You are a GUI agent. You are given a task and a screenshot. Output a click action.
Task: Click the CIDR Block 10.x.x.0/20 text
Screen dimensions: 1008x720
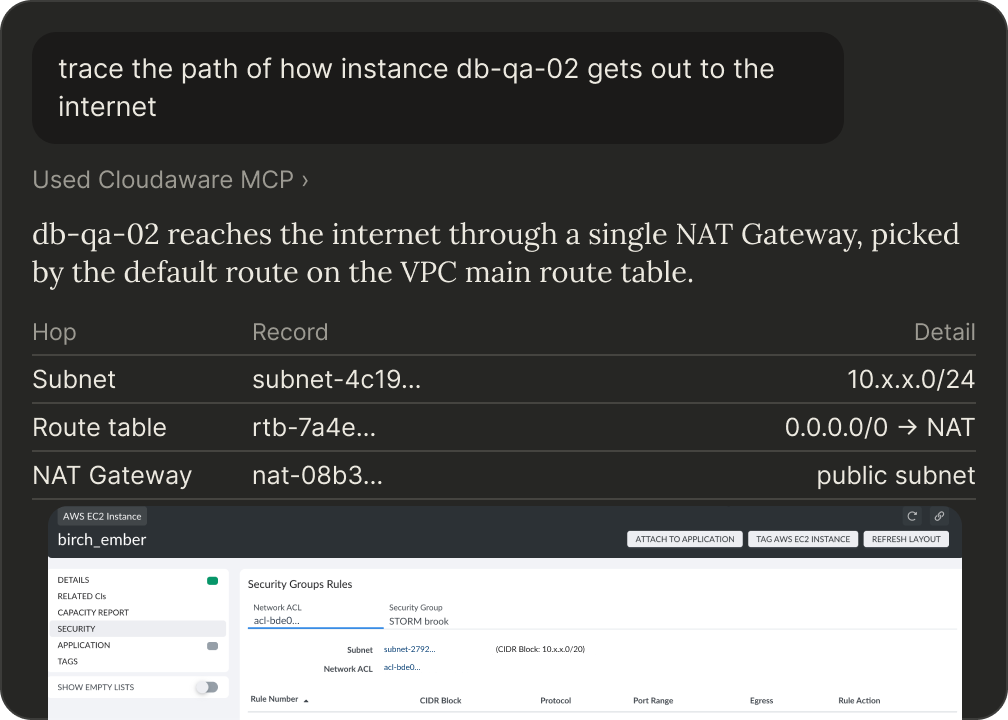click(540, 649)
